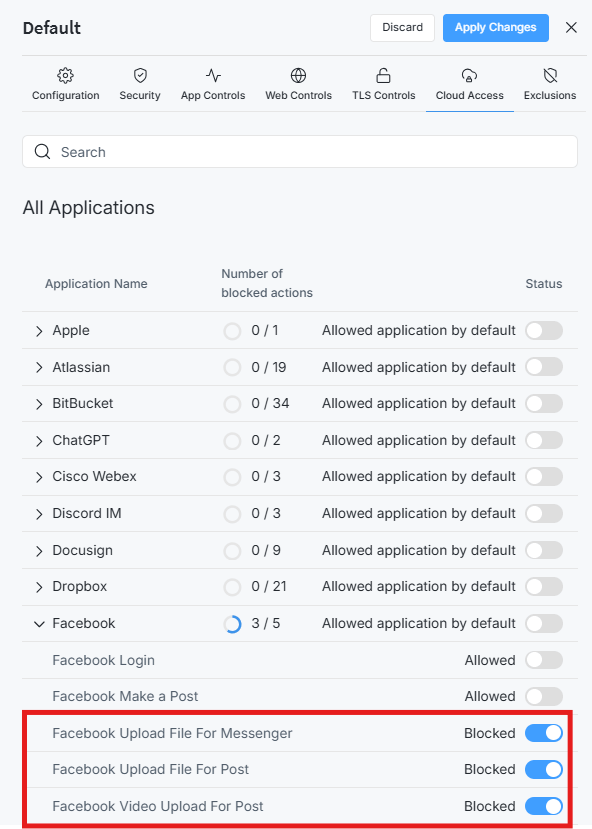This screenshot has width=592, height=829.
Task: Toggle the Atlassian application status switch
Action: (x=544, y=367)
